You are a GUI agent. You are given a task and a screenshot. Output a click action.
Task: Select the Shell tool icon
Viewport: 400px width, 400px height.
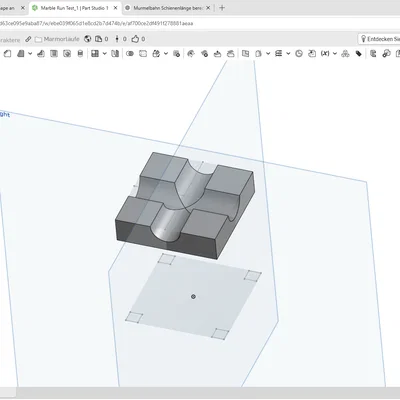[54, 53]
